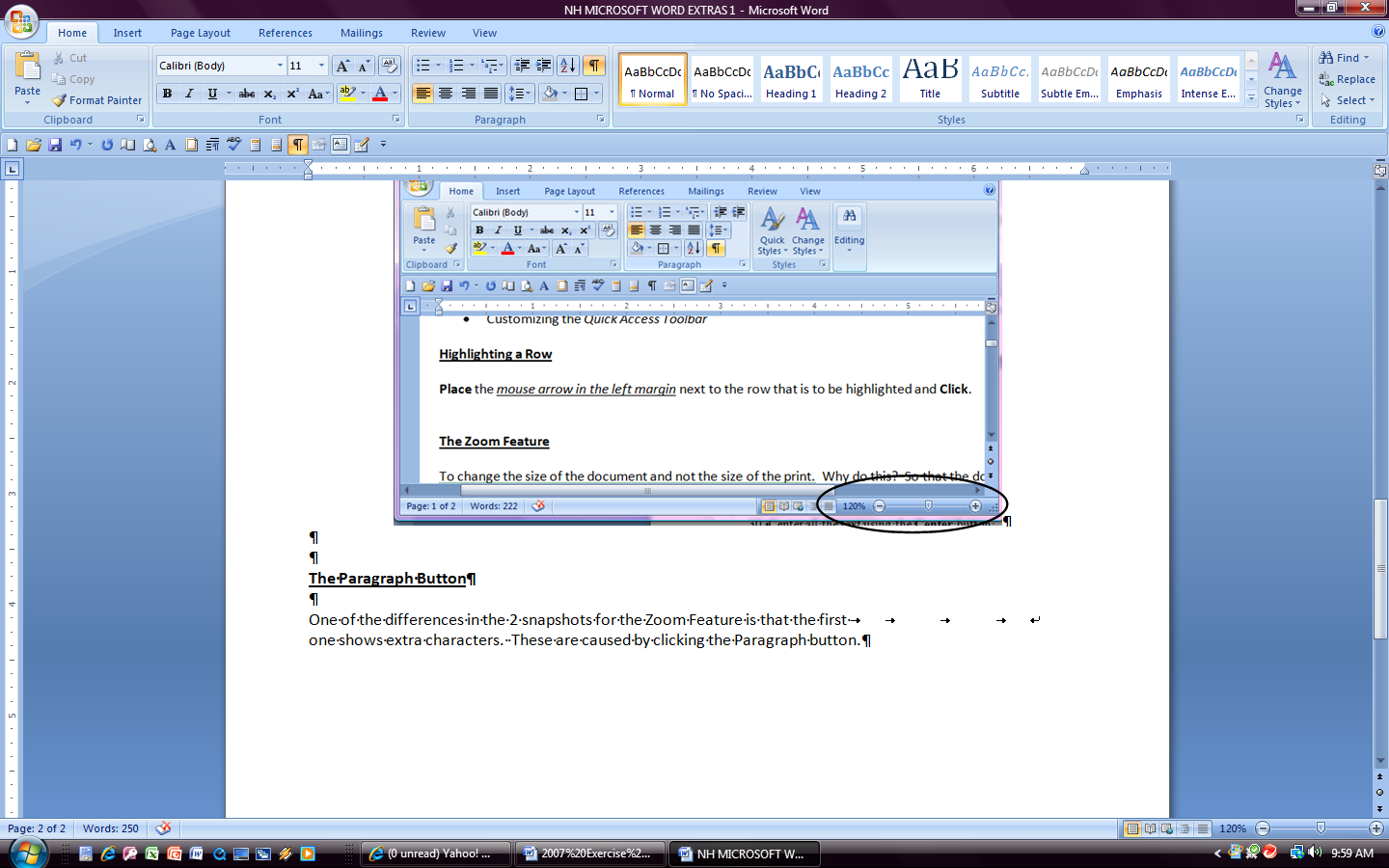
Task: Click the vertical scrollbar thumb
Action: tap(1379, 569)
